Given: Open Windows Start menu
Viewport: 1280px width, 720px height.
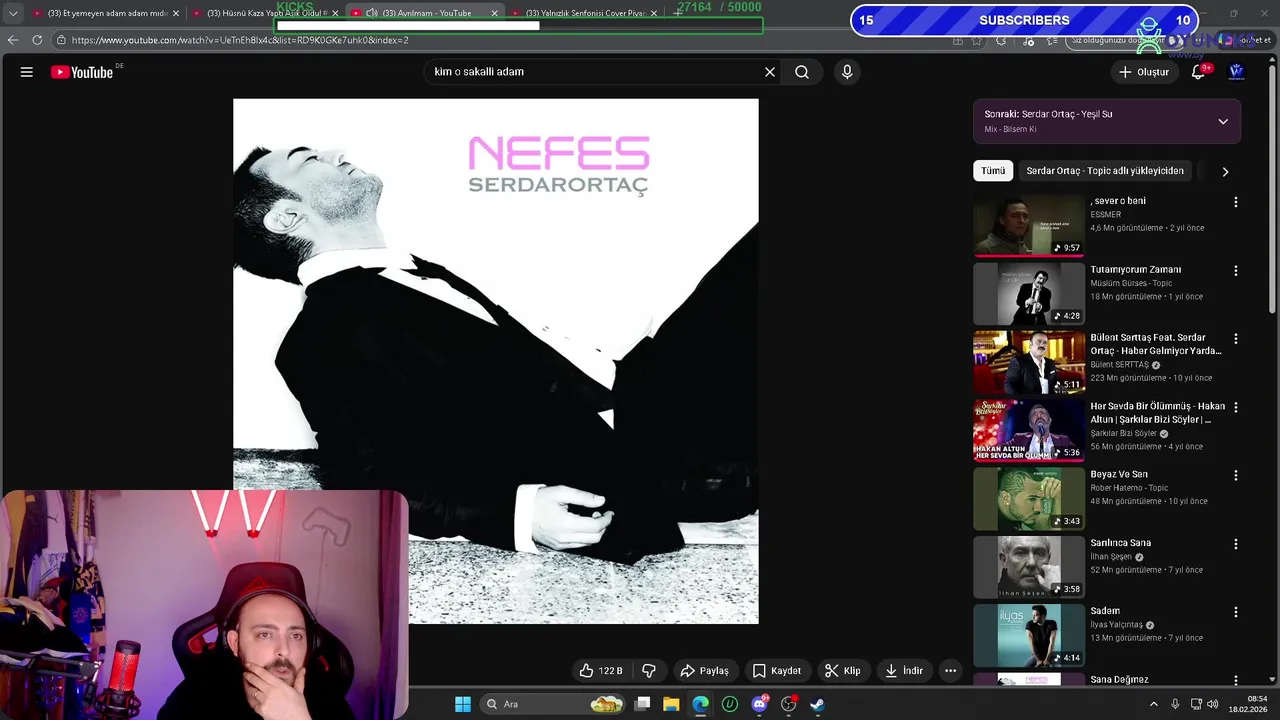Looking at the screenshot, I should click(x=463, y=704).
